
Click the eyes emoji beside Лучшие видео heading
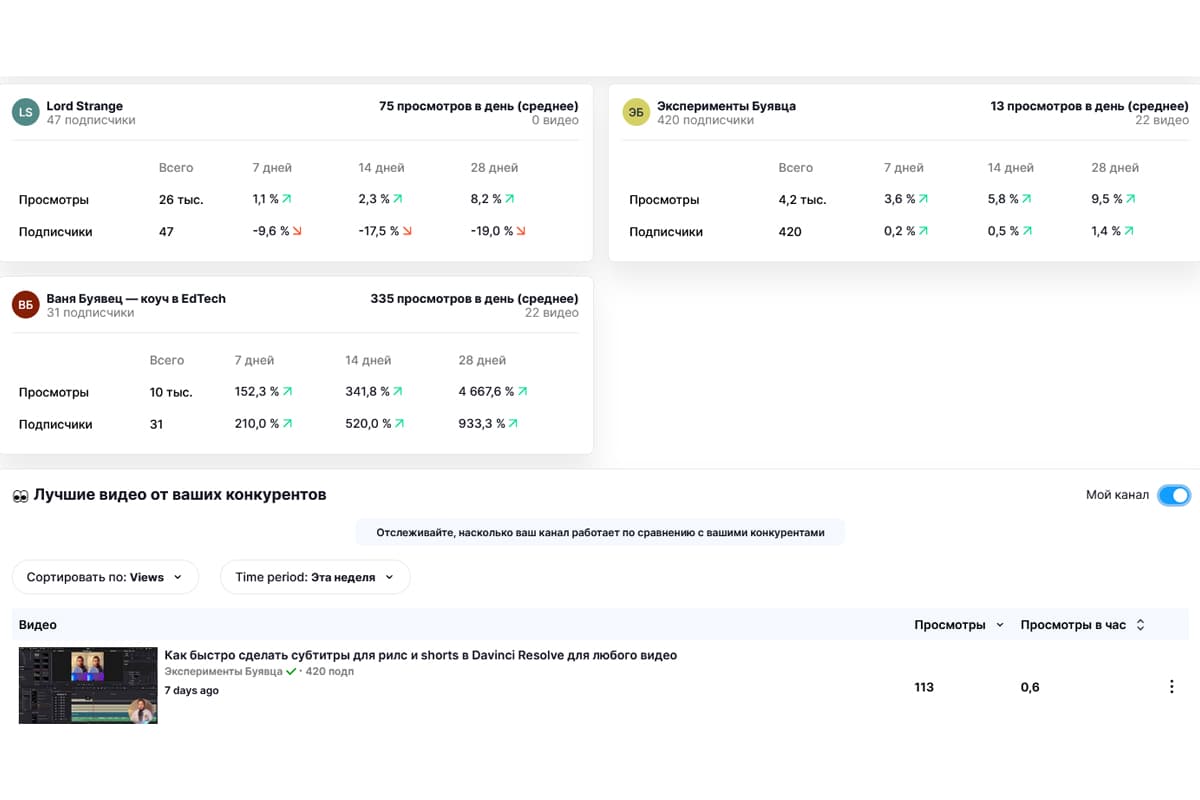click(x=20, y=495)
